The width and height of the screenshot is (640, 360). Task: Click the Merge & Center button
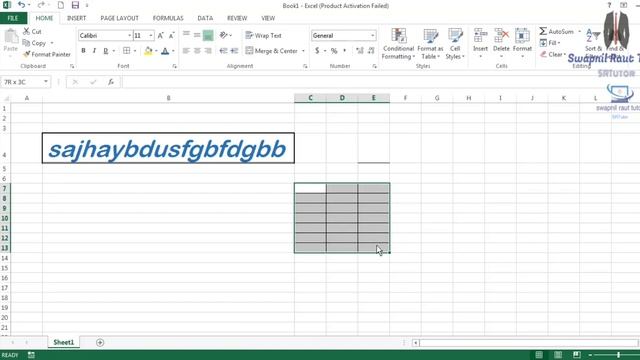point(272,51)
